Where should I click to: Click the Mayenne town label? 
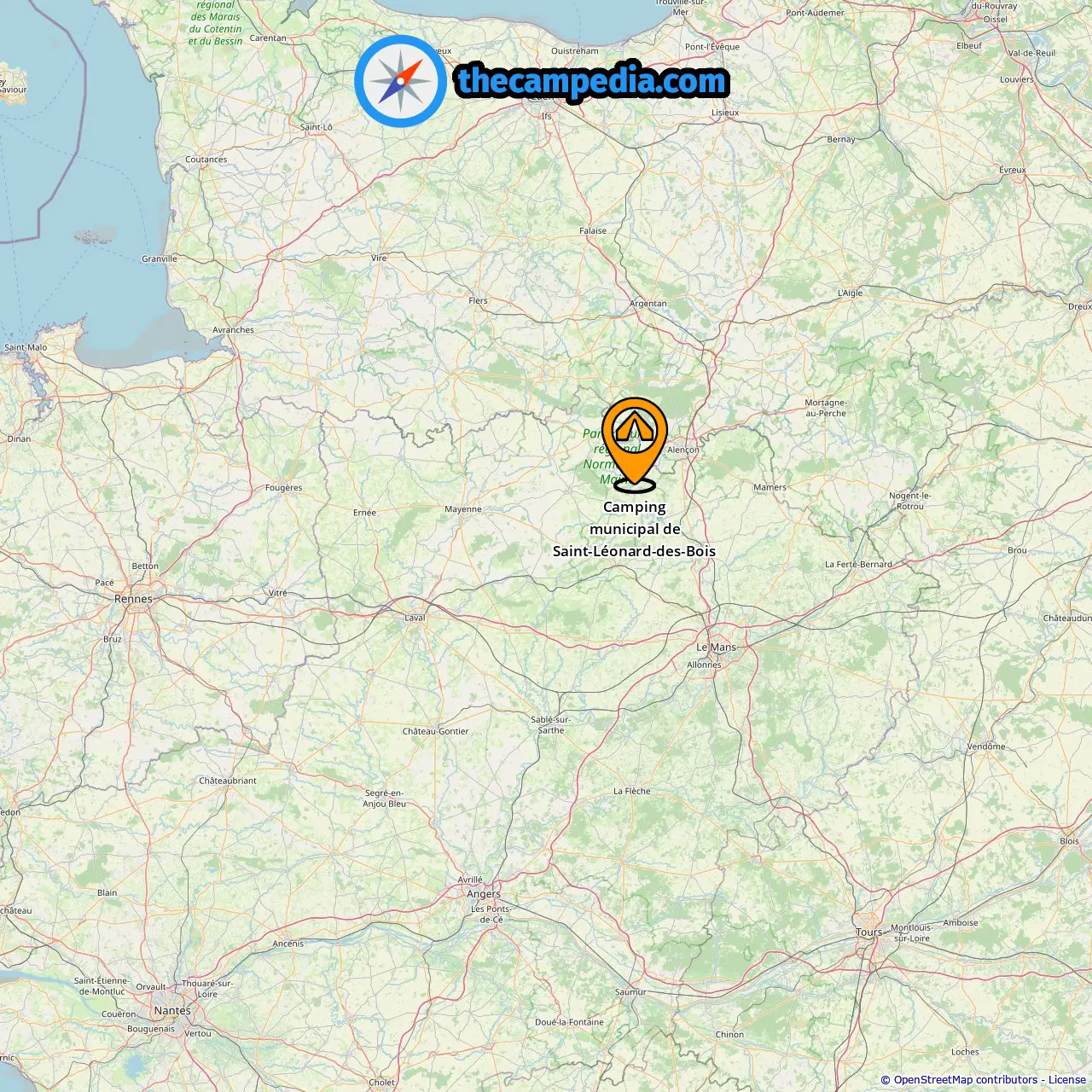click(x=463, y=509)
